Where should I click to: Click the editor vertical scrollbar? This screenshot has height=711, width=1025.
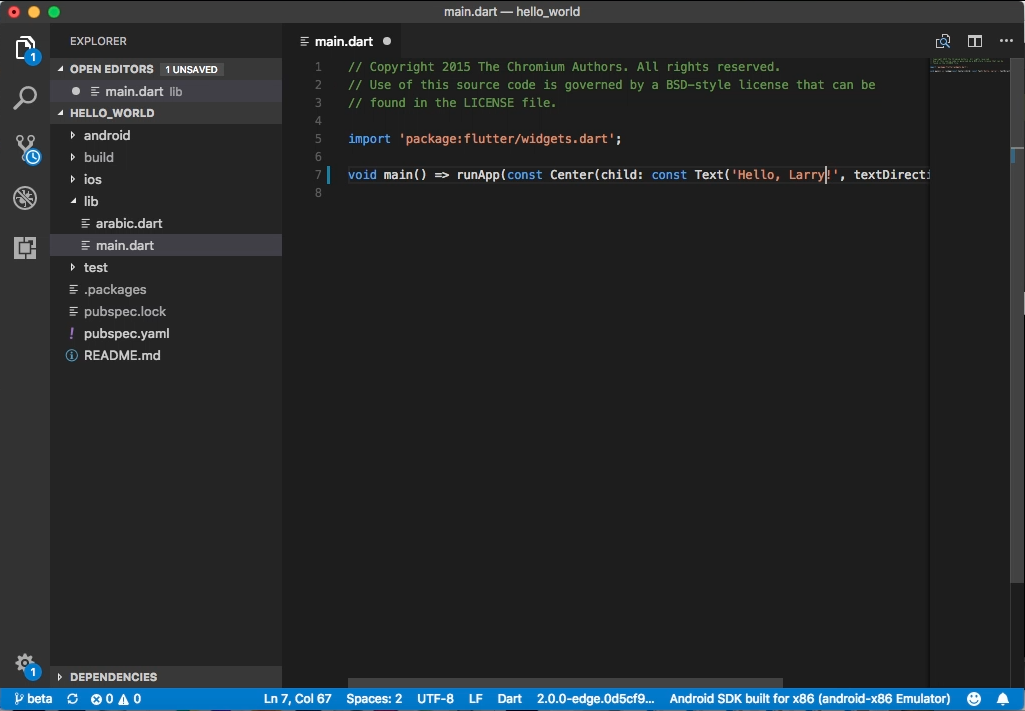tap(1017, 320)
